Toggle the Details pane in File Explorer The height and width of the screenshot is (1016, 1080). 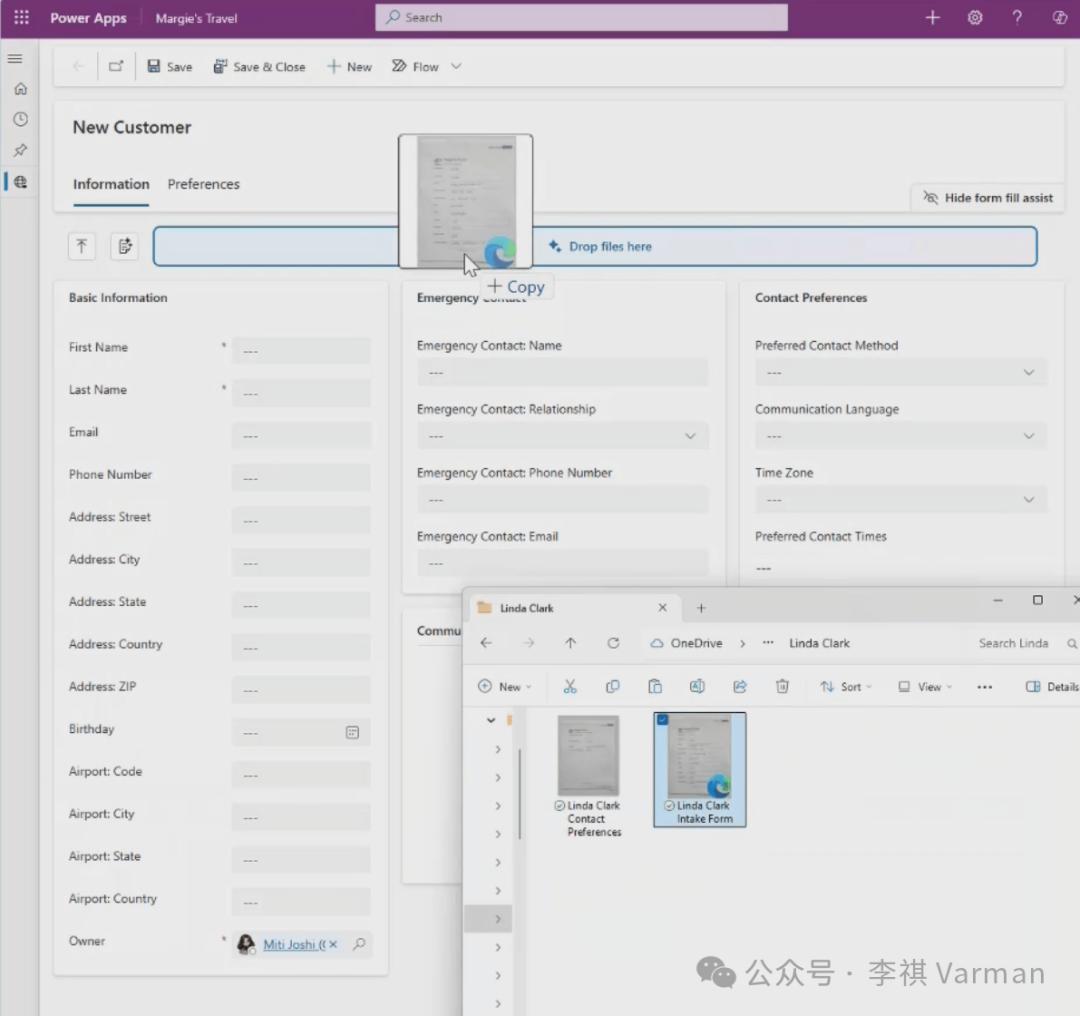tap(1052, 687)
